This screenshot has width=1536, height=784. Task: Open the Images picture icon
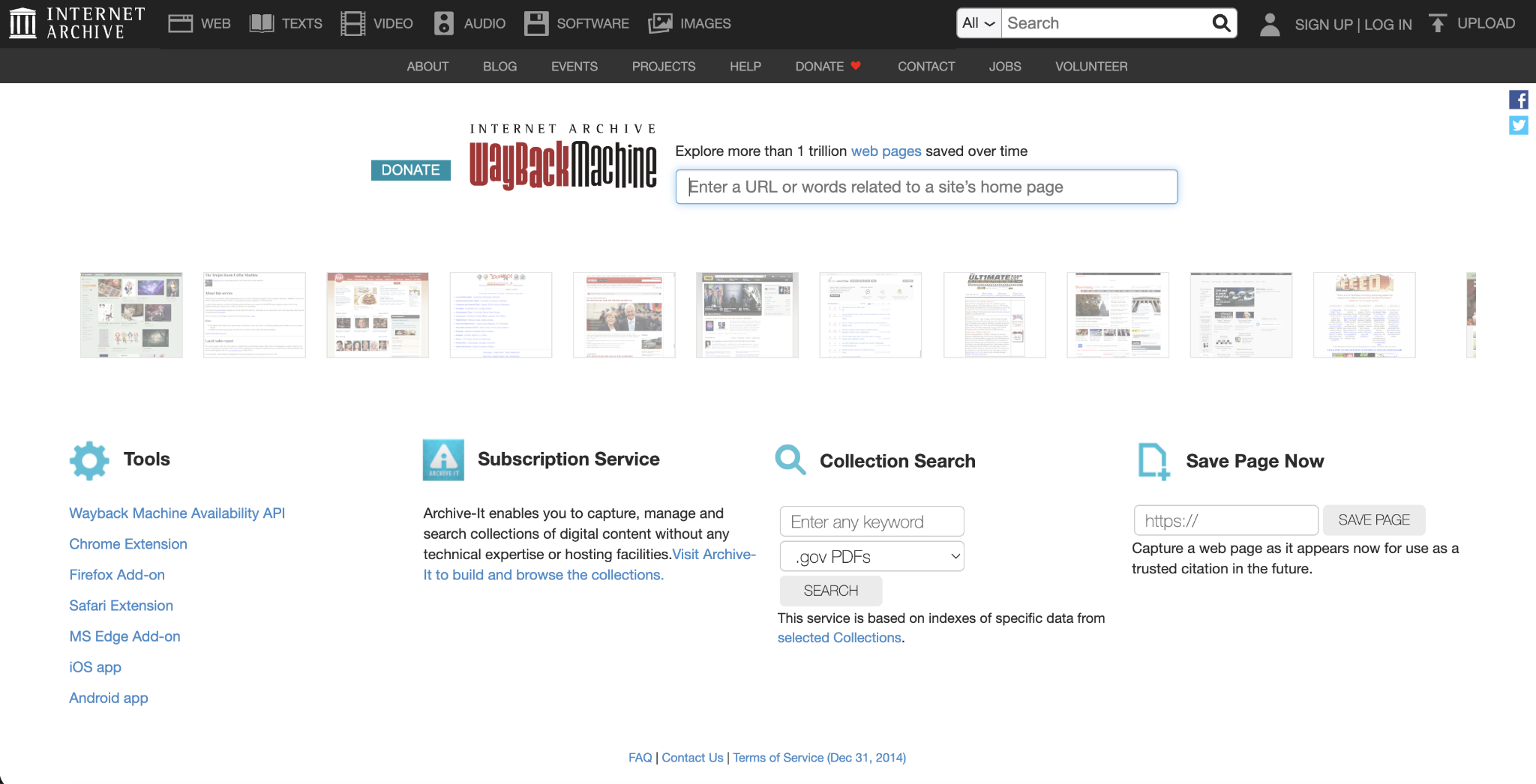(x=660, y=23)
